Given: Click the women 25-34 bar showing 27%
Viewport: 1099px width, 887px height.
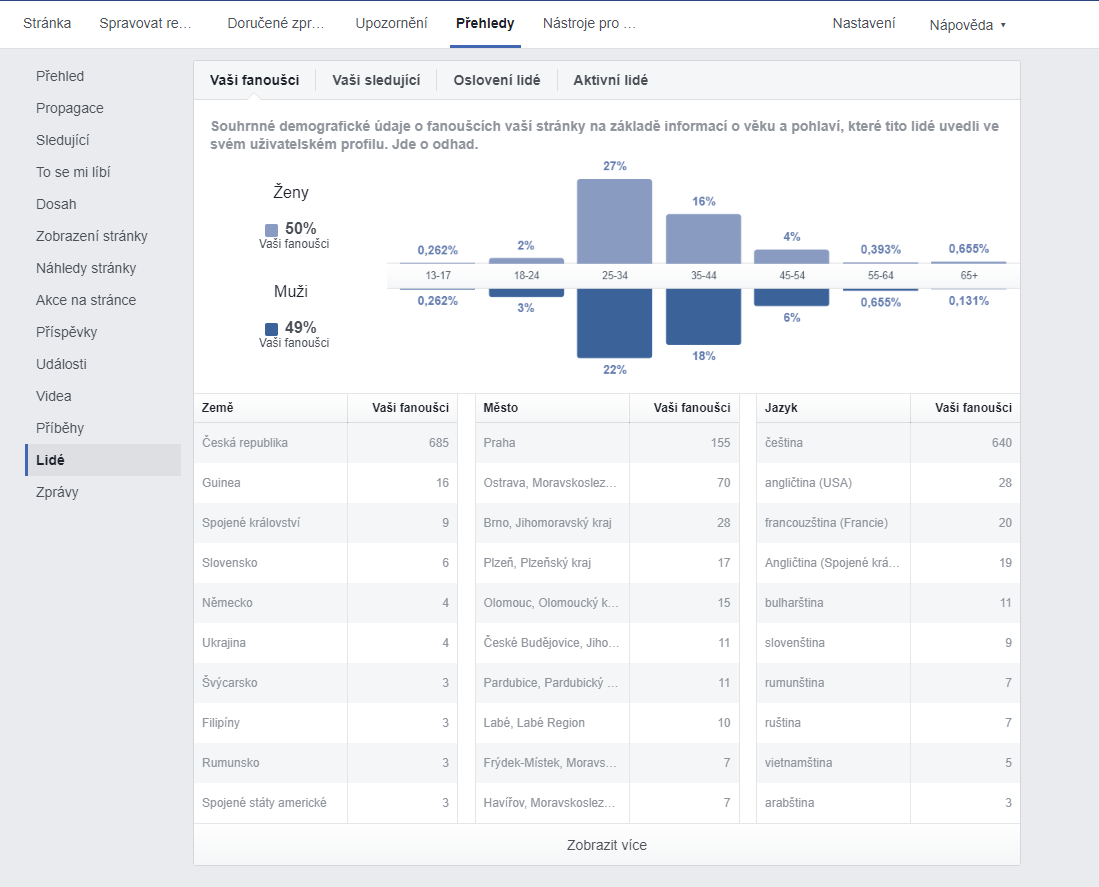Looking at the screenshot, I should (615, 221).
